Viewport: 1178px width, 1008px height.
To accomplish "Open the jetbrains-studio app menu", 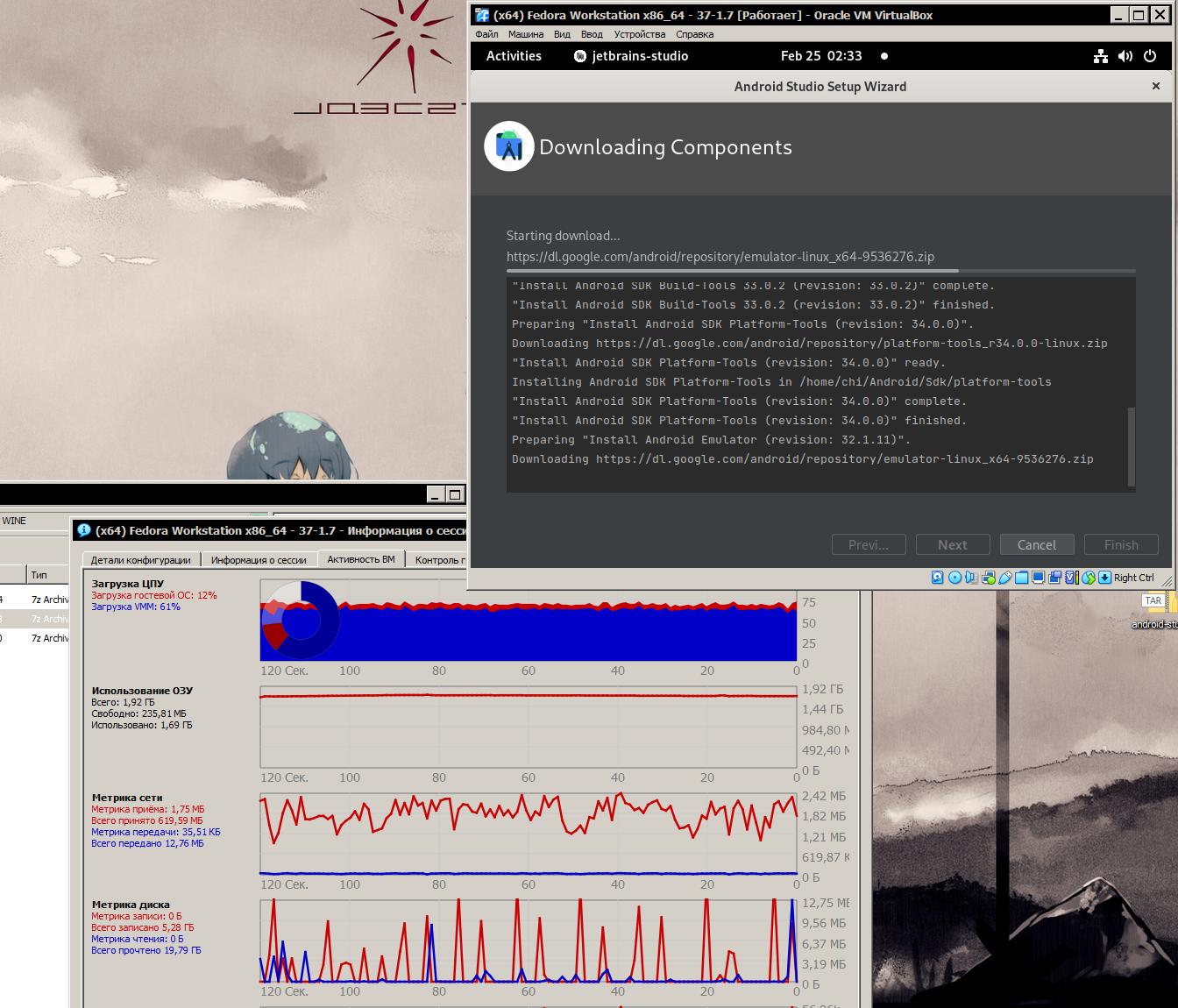I will point(631,56).
